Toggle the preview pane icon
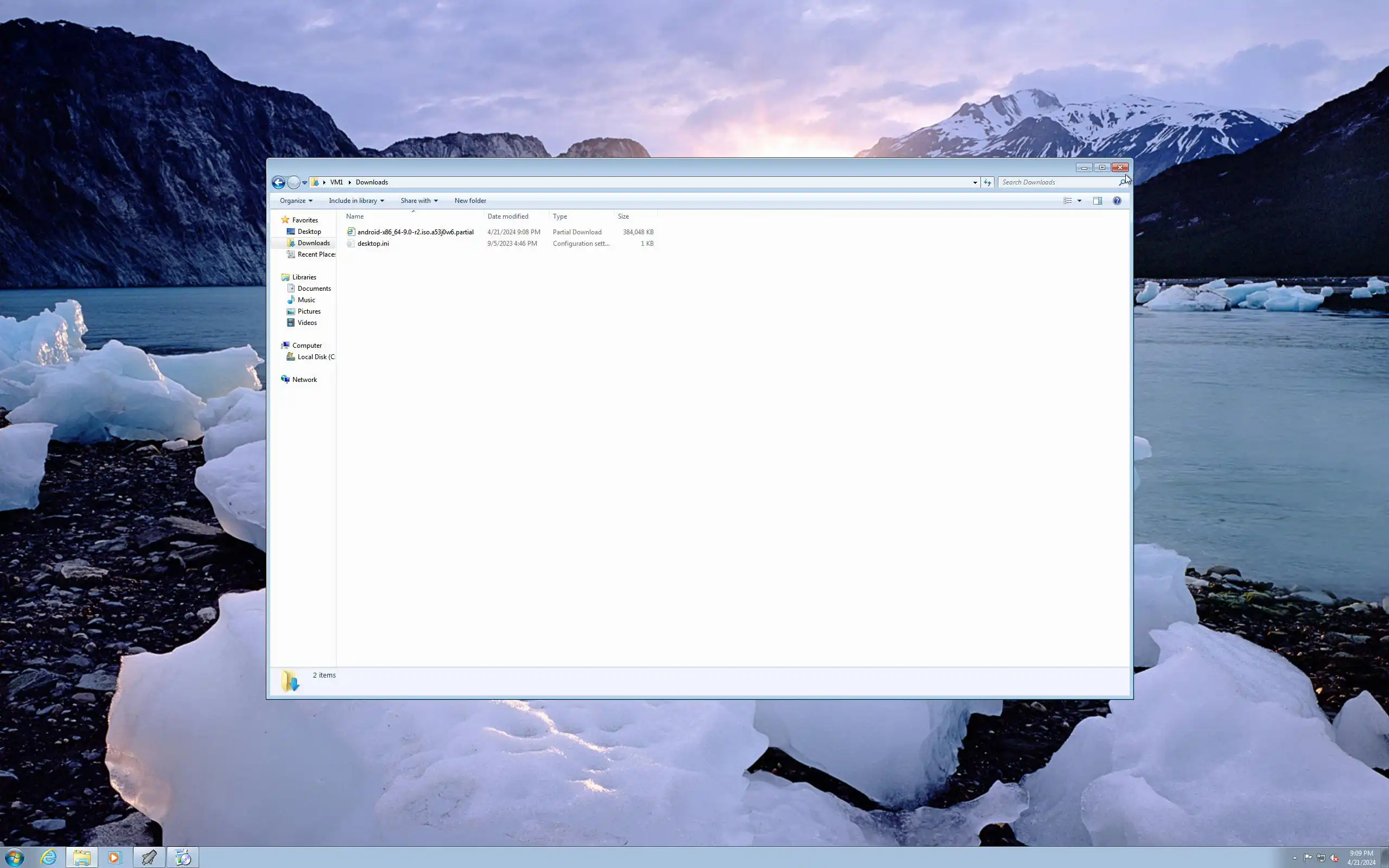The image size is (1389, 868). click(x=1098, y=201)
